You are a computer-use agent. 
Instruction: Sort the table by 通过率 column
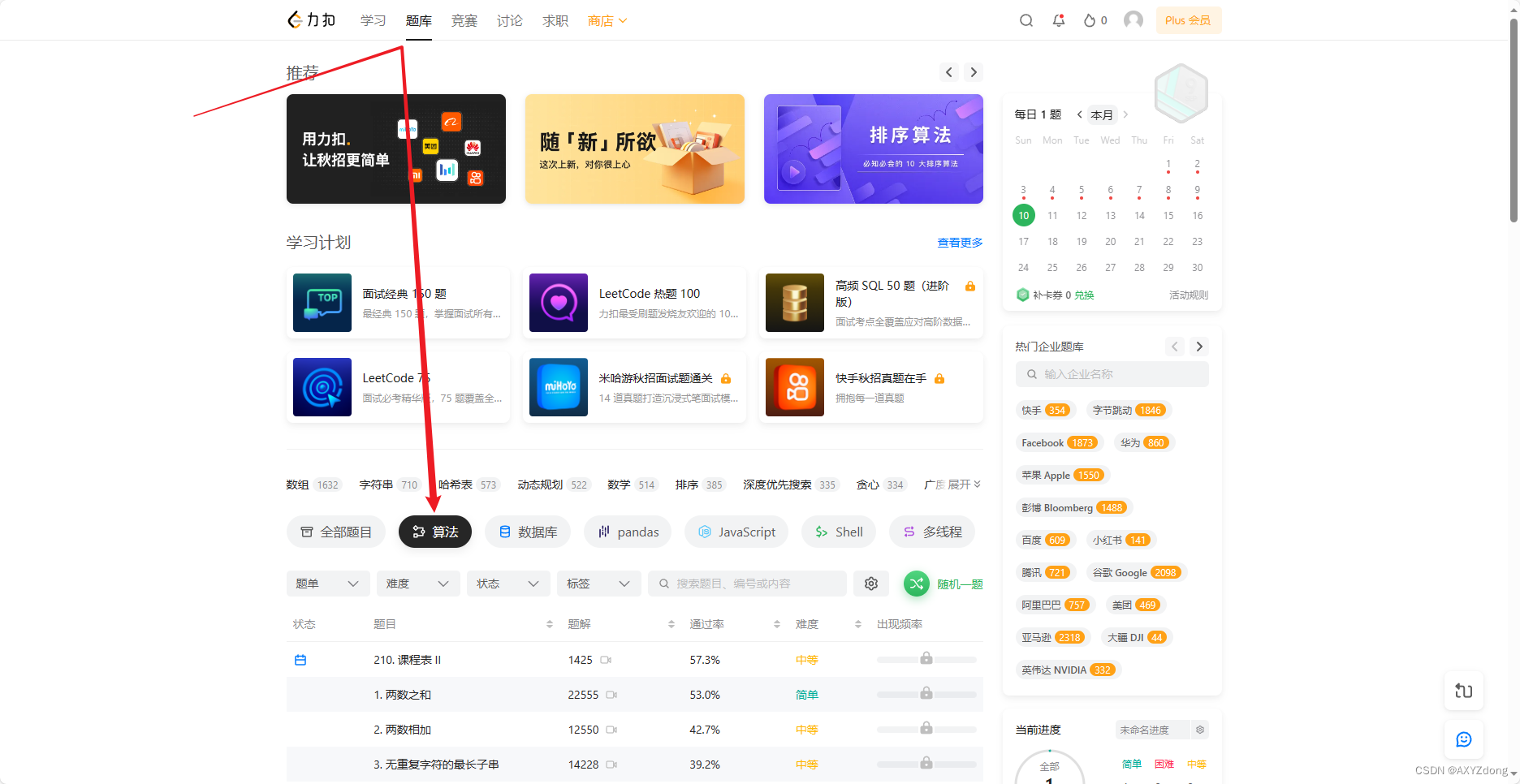[x=777, y=624]
